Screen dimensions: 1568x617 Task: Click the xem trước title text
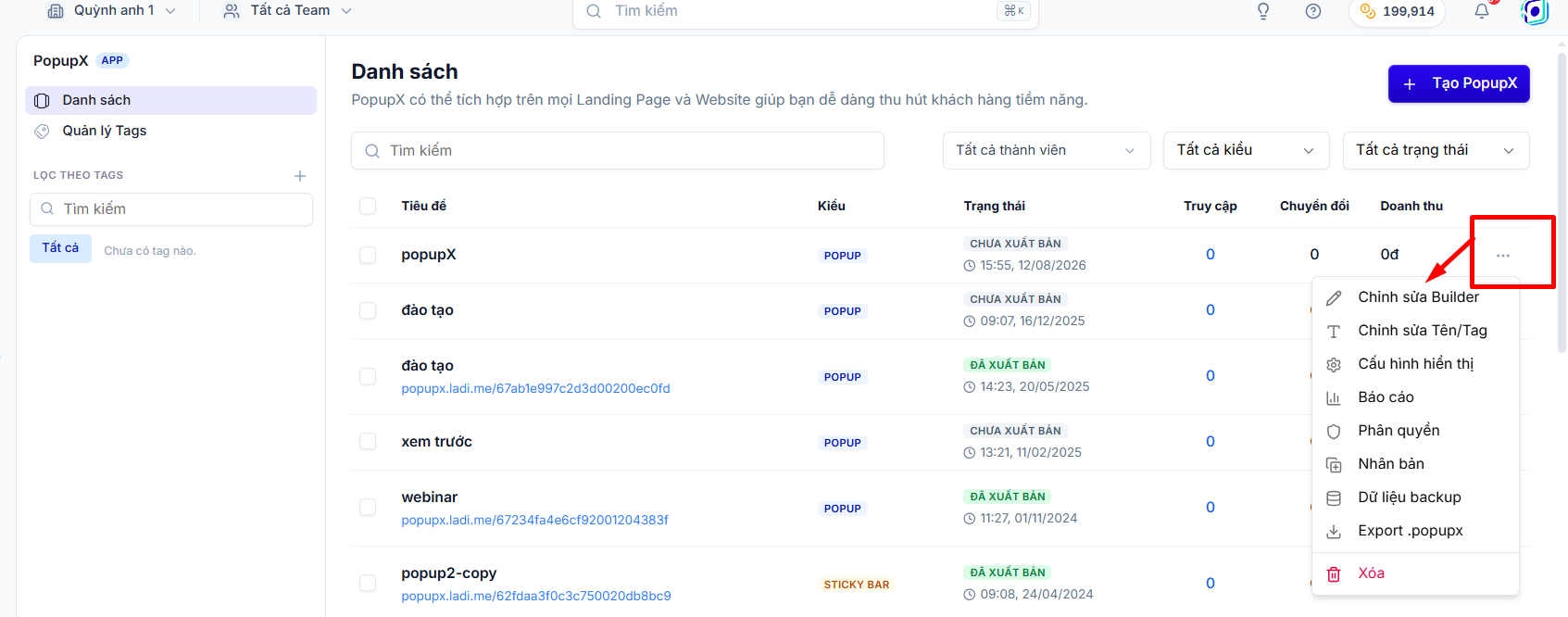click(x=437, y=442)
